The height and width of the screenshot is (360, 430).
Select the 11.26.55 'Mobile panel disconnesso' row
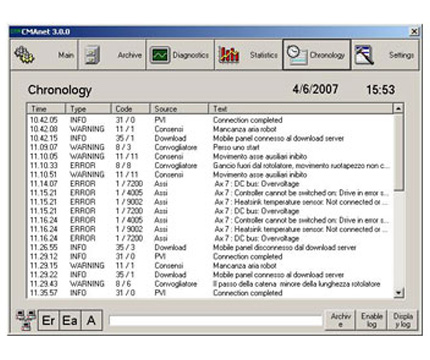coord(210,247)
